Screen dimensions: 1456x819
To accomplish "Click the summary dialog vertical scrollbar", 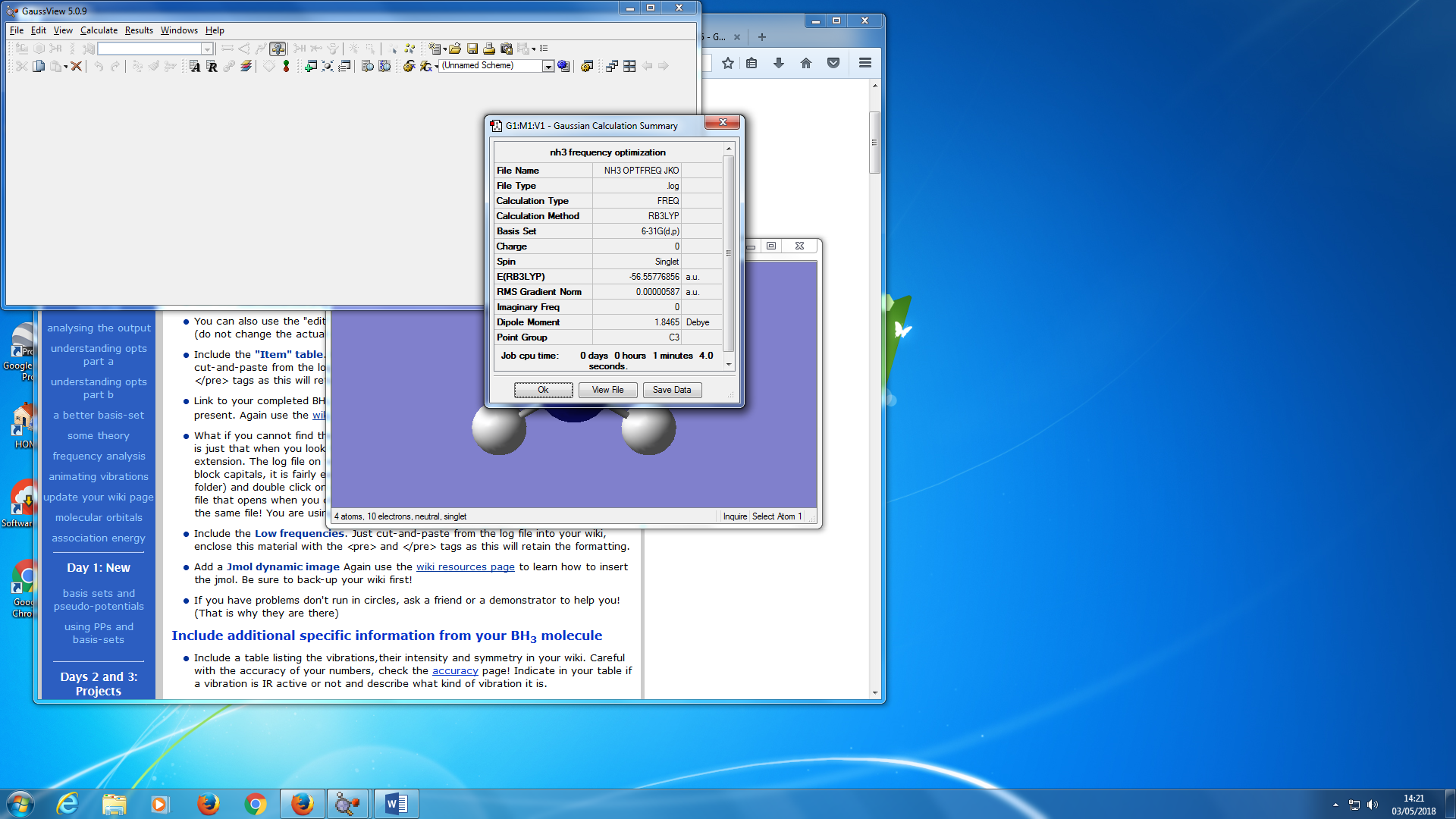I will click(x=729, y=253).
